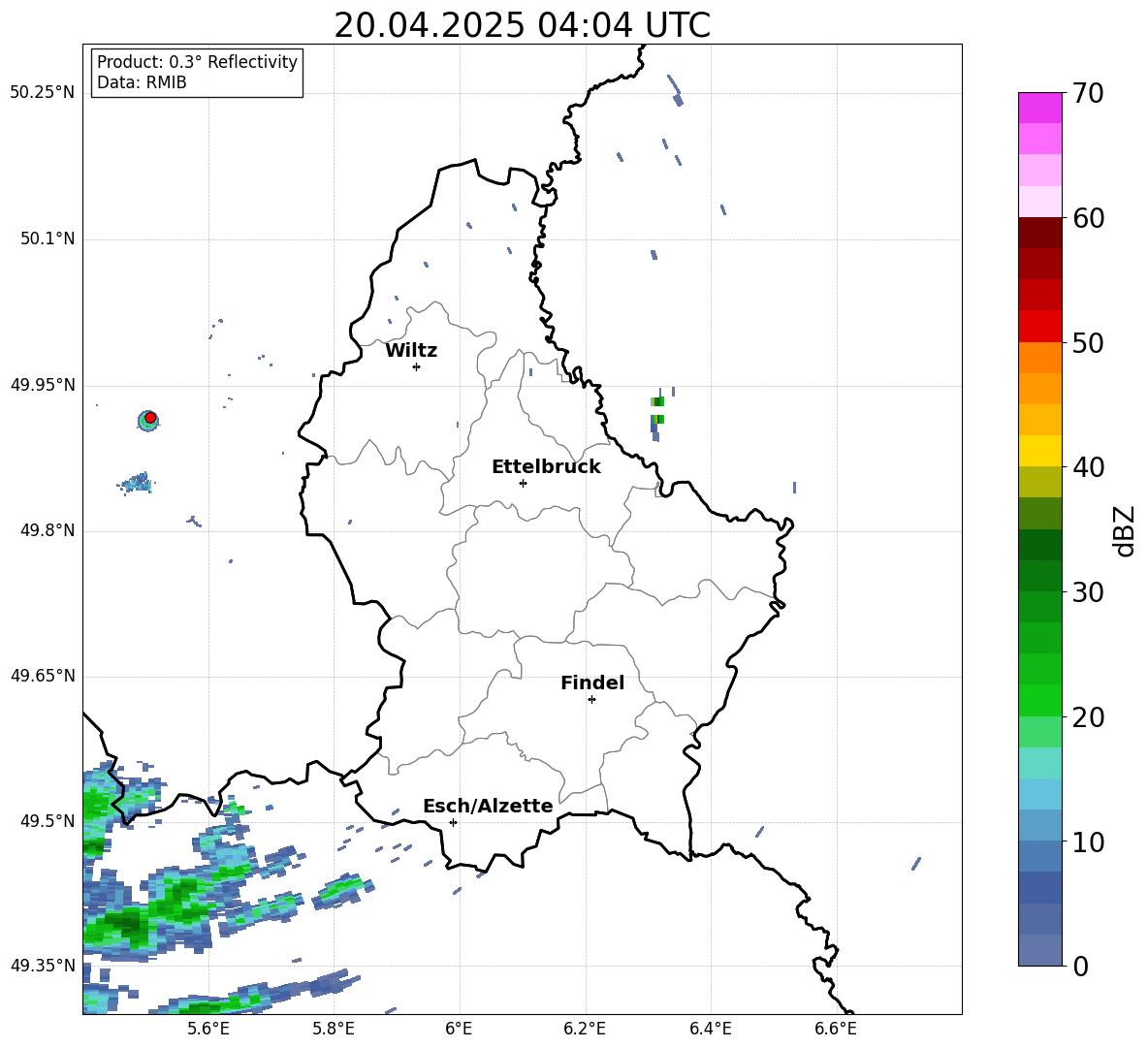The height and width of the screenshot is (1048, 1148).
Task: Click the red radar dot west of Wiltz
Action: [150, 418]
